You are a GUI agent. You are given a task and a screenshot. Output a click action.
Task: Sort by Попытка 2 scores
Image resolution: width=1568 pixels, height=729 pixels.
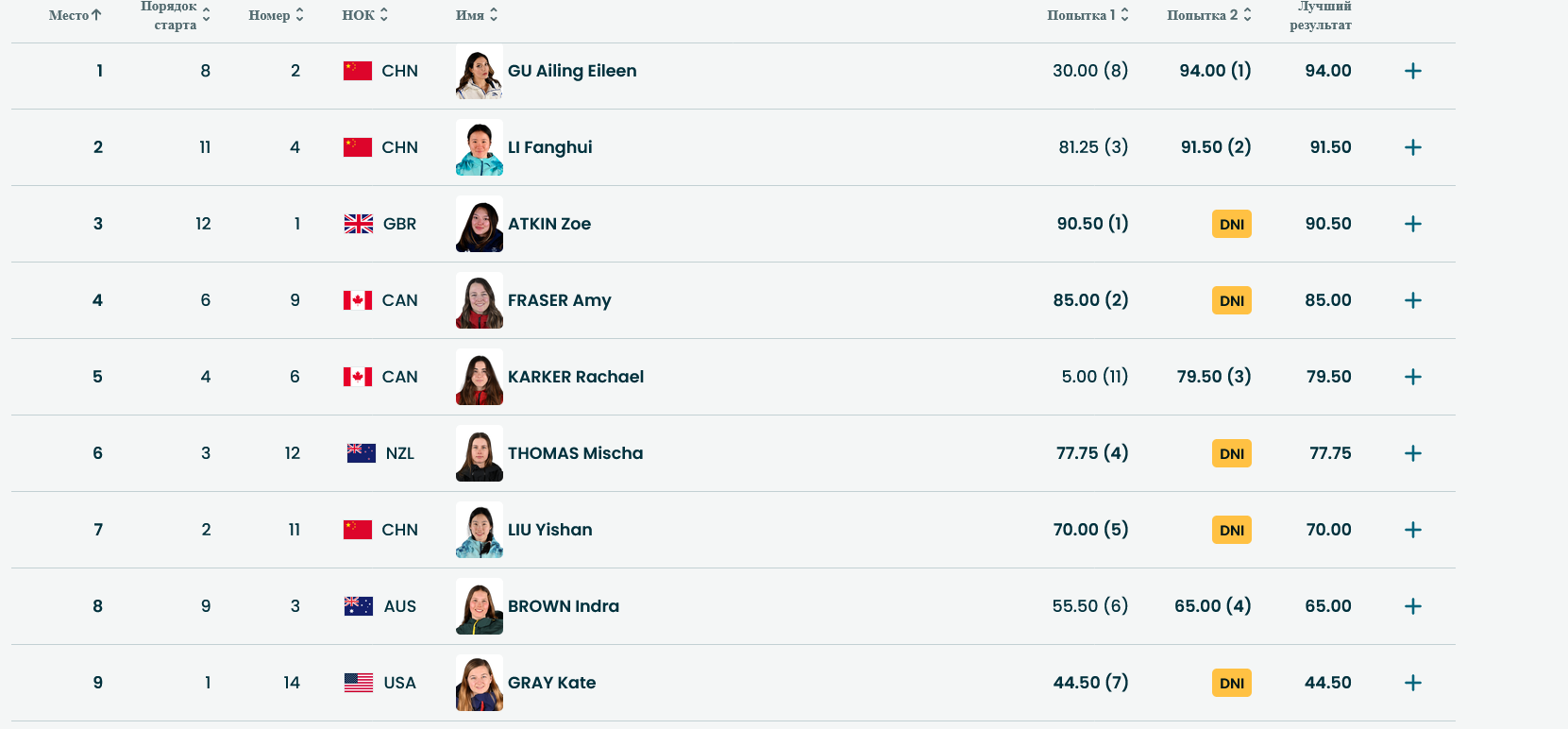click(x=1208, y=15)
